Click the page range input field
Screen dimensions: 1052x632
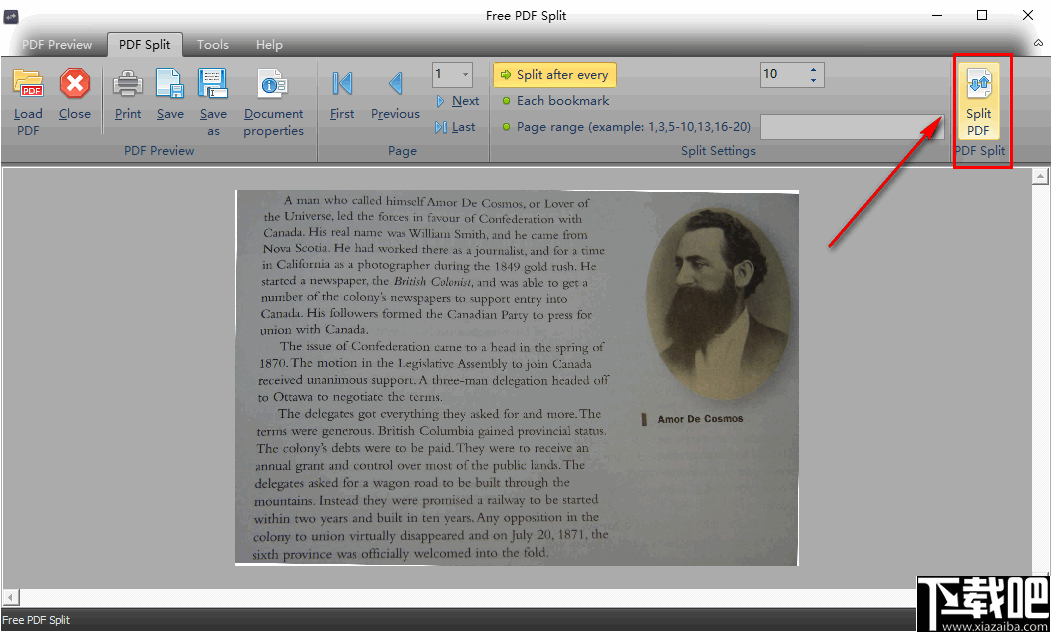(850, 126)
